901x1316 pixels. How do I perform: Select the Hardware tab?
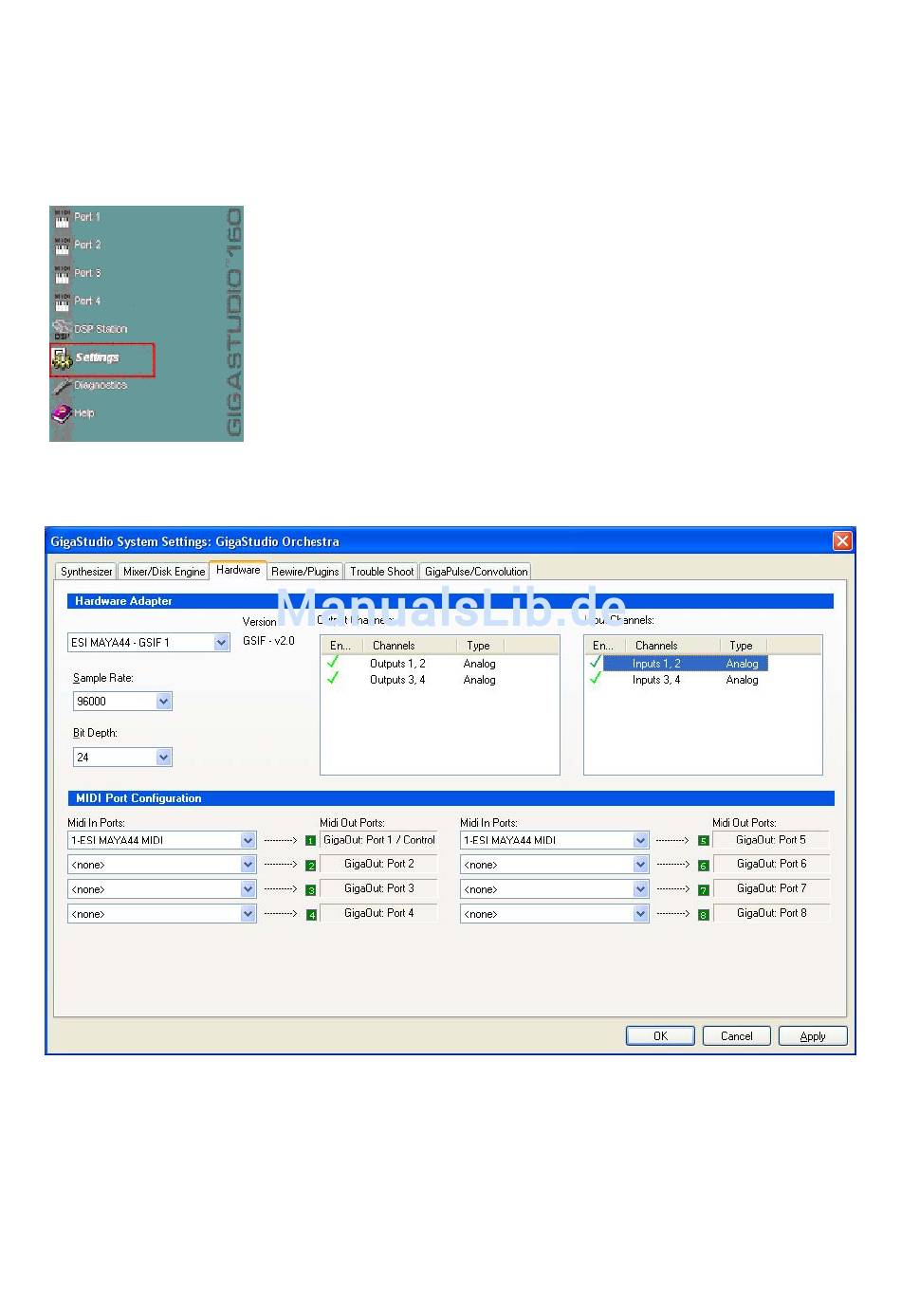[x=238, y=570]
